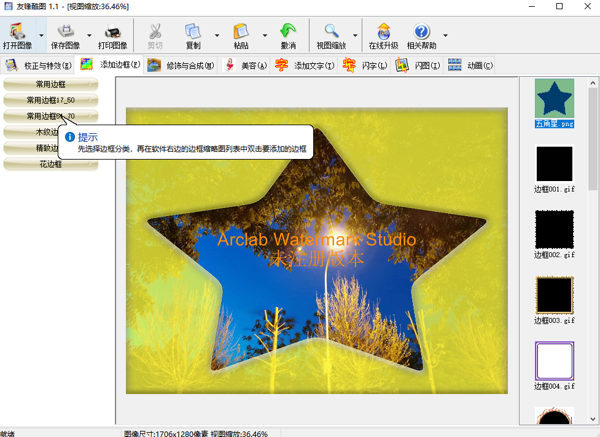Choose the 花边框 category button

[x=50, y=165]
